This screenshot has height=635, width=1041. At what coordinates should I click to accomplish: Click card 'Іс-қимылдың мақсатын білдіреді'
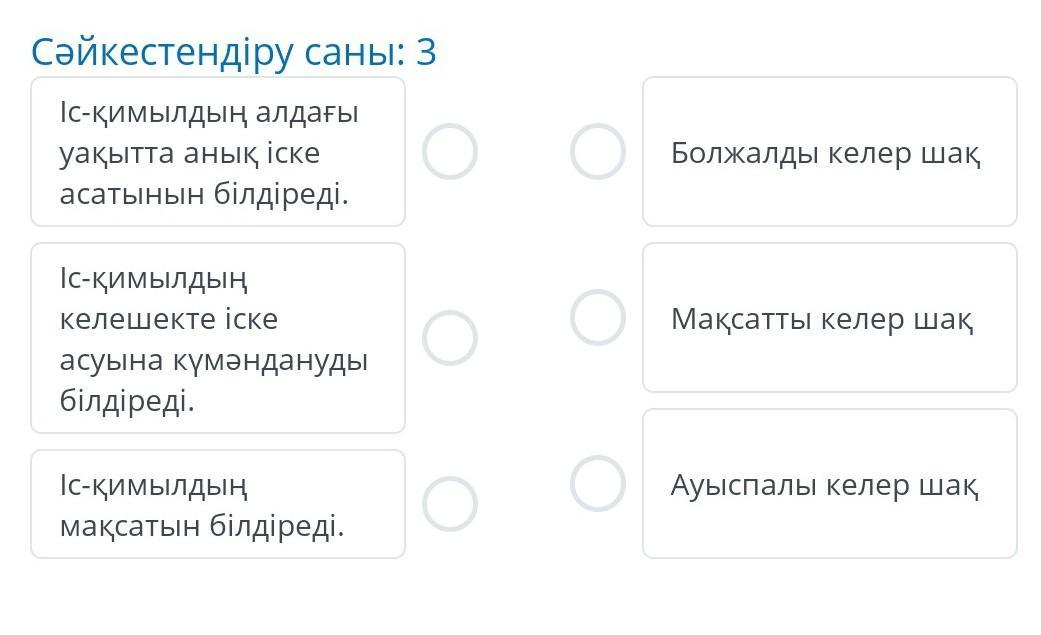218,504
